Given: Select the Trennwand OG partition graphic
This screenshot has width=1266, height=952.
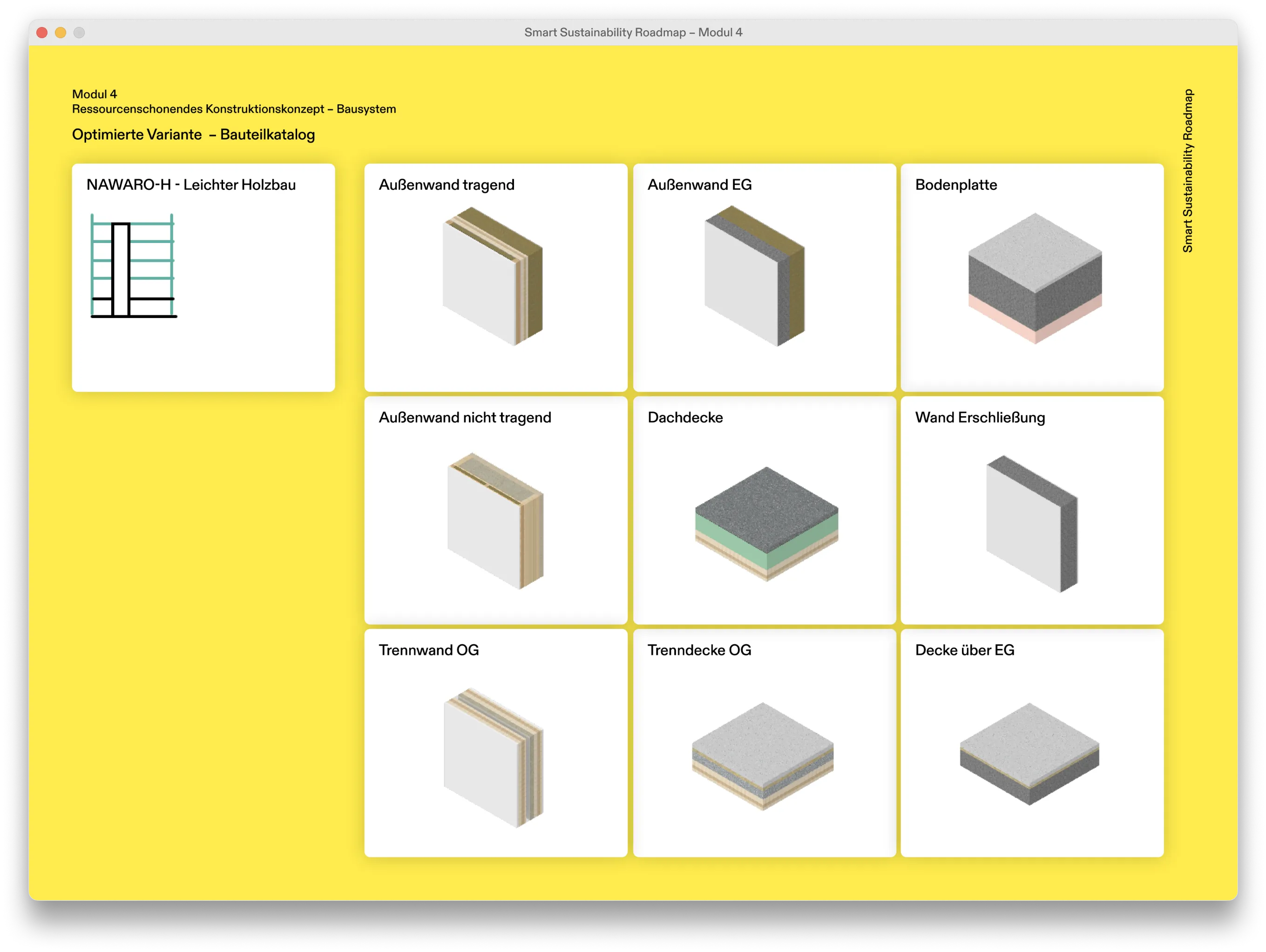Looking at the screenshot, I should coord(494,757).
